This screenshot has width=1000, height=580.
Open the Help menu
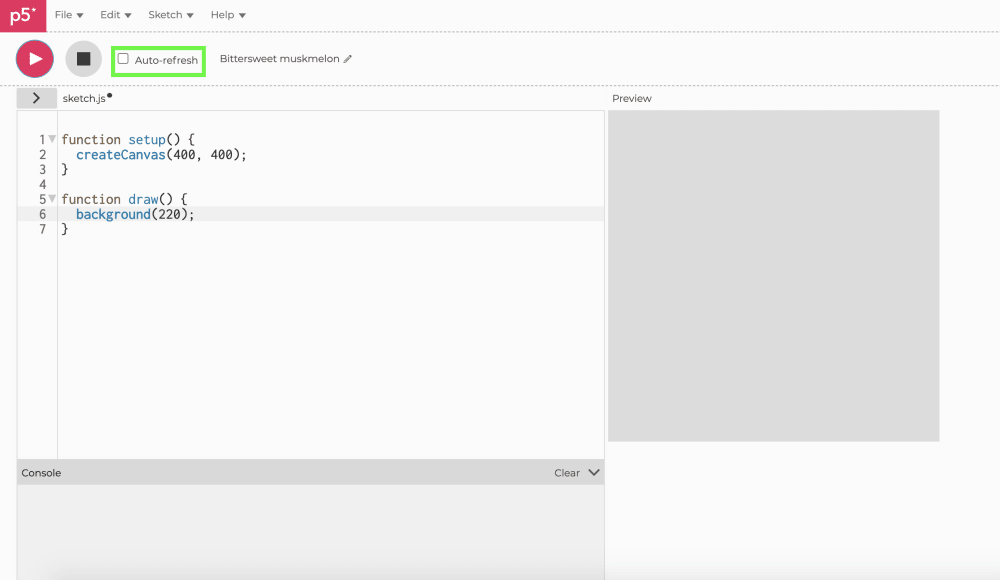(x=228, y=15)
